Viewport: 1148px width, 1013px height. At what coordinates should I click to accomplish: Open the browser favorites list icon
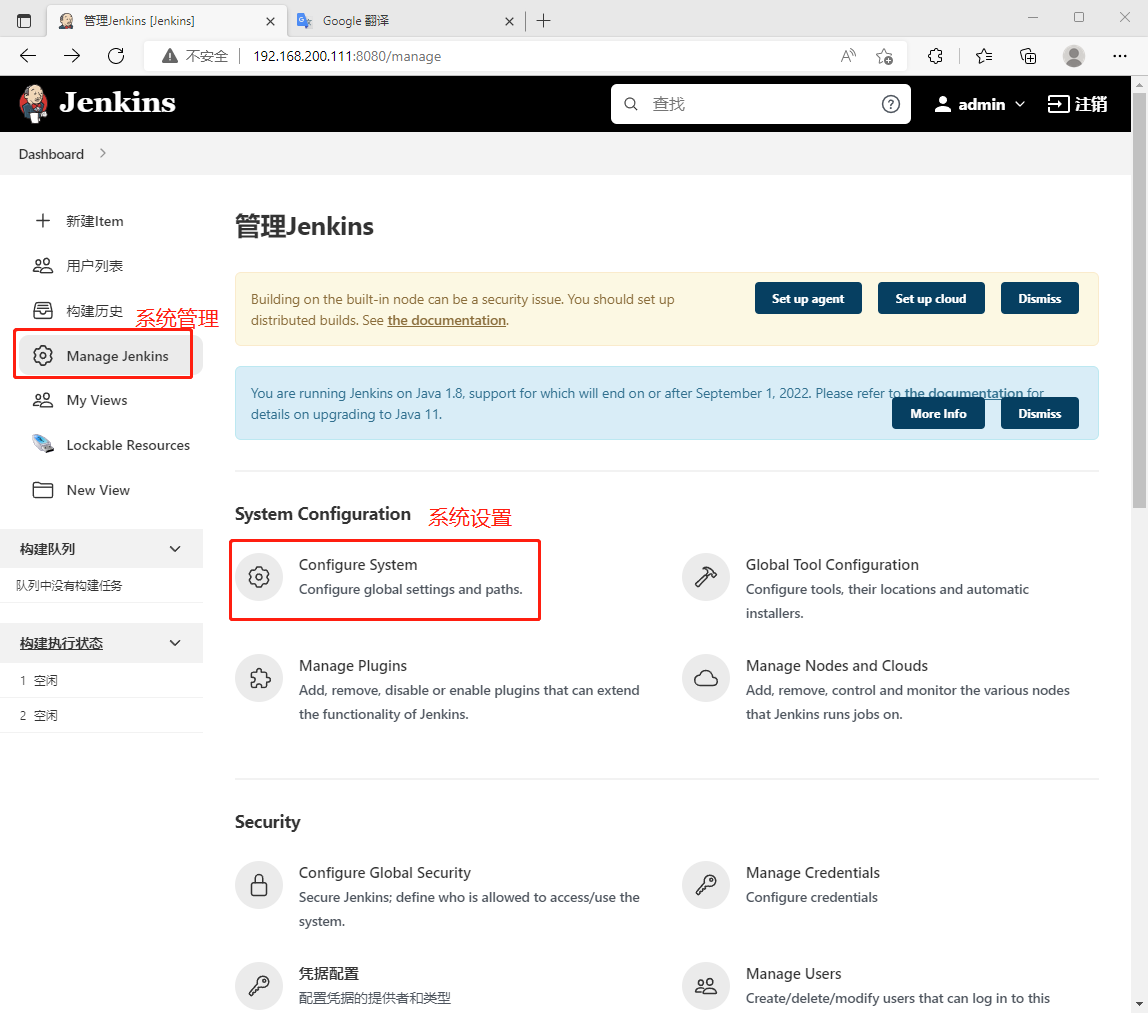tap(984, 56)
